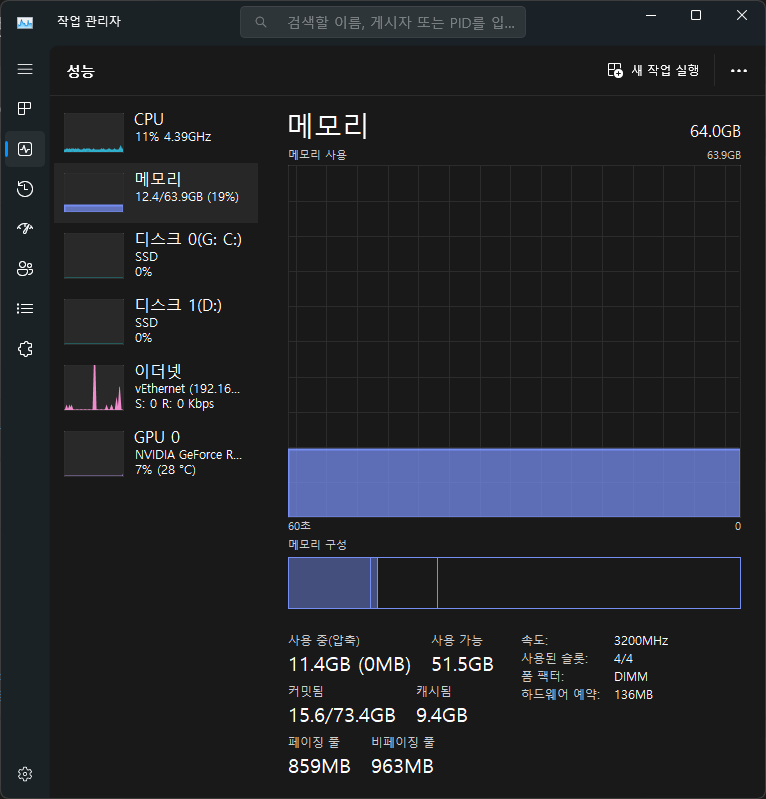Open the Startup apps page icon
Viewport: 766px width, 799px height.
coord(25,228)
